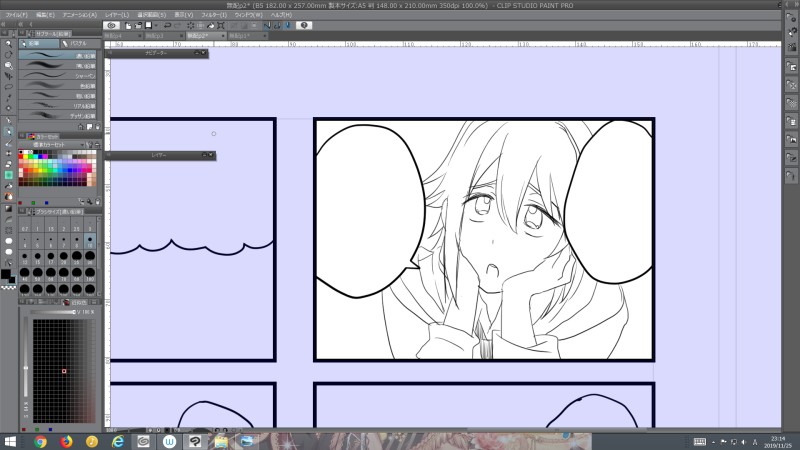Open the 編集(E) menu
This screenshot has width=800, height=450.
[45, 15]
